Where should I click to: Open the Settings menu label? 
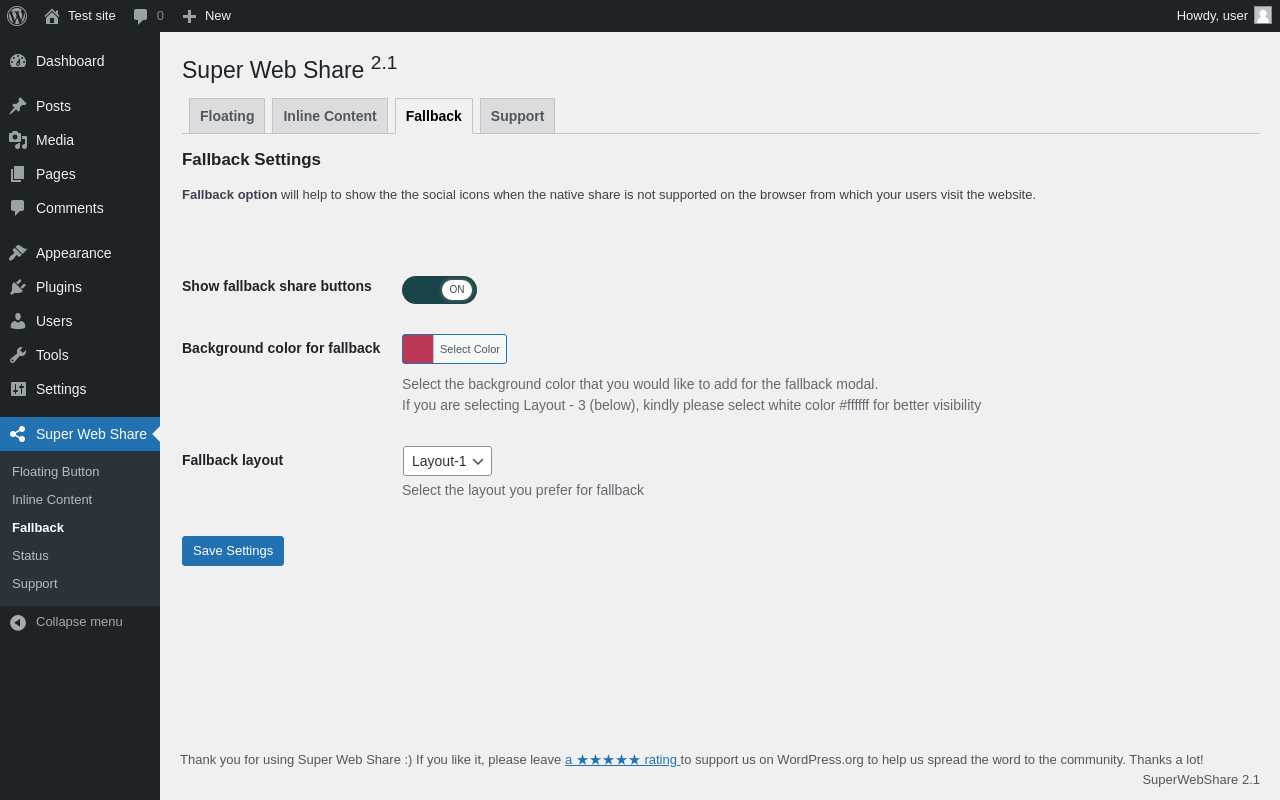pyautogui.click(x=61, y=389)
